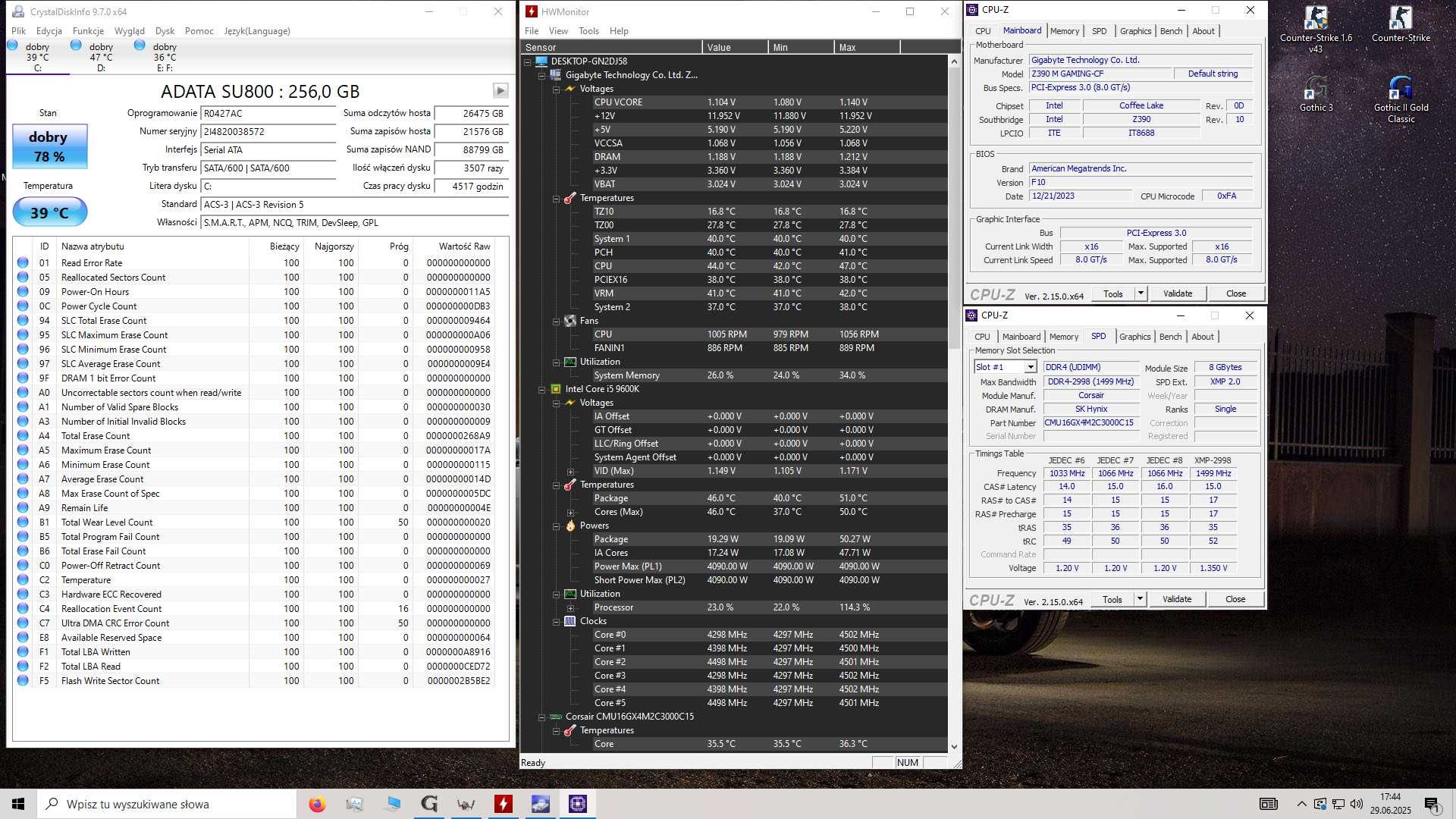Open Tools dropdown arrow in SPD CPU-Z window
This screenshot has width=1456, height=819.
[1139, 599]
